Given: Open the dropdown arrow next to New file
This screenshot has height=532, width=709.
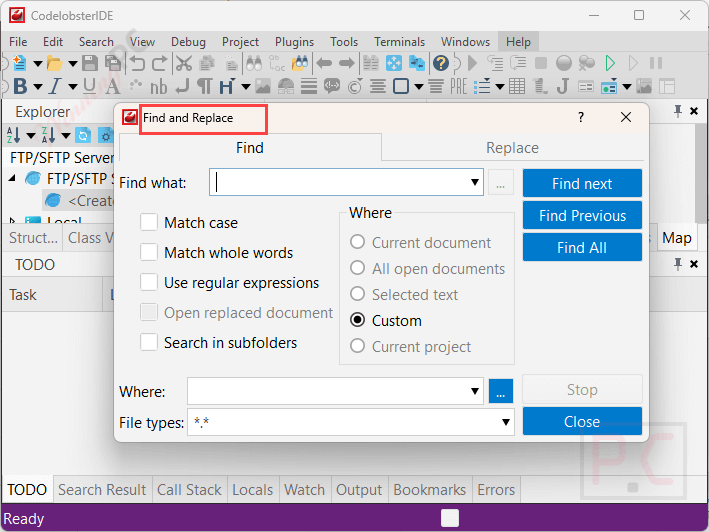Looking at the screenshot, I should (38, 63).
